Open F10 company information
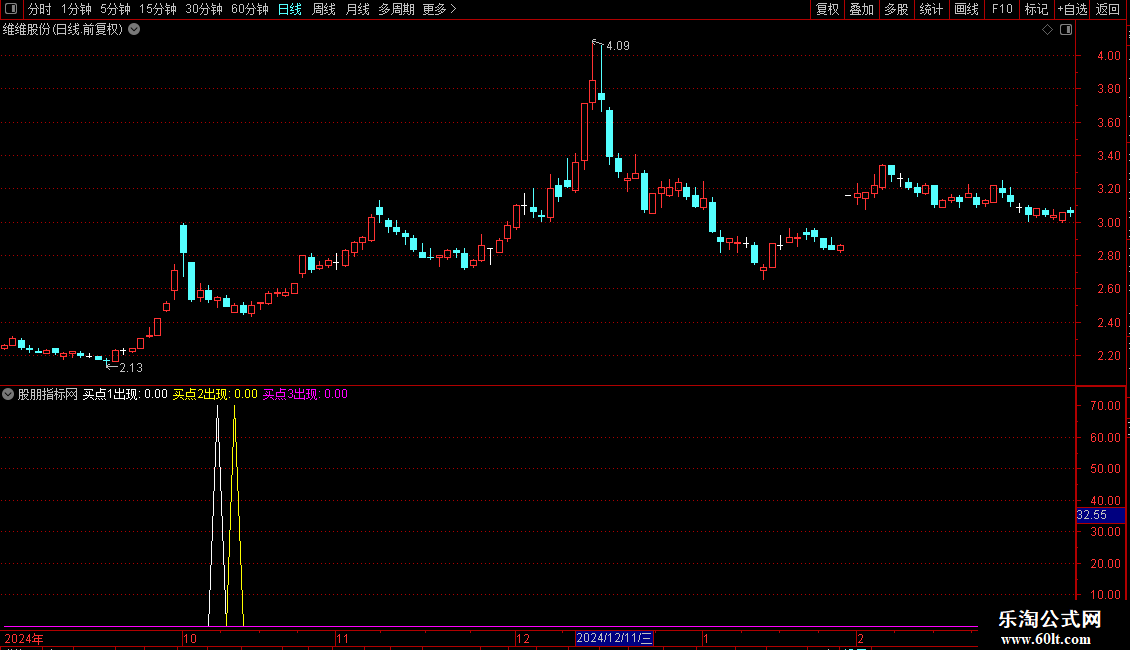Image resolution: width=1130 pixels, height=650 pixels. (x=1002, y=9)
